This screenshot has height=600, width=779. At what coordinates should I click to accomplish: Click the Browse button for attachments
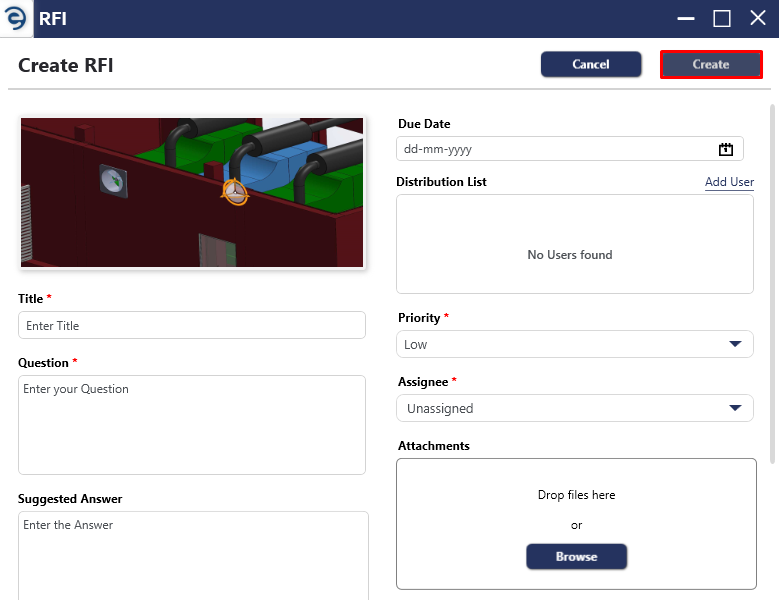(x=576, y=556)
